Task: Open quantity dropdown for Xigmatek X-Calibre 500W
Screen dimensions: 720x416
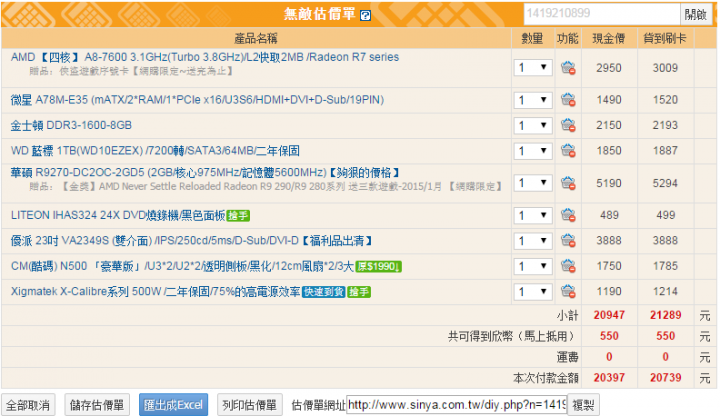Action: pyautogui.click(x=533, y=292)
